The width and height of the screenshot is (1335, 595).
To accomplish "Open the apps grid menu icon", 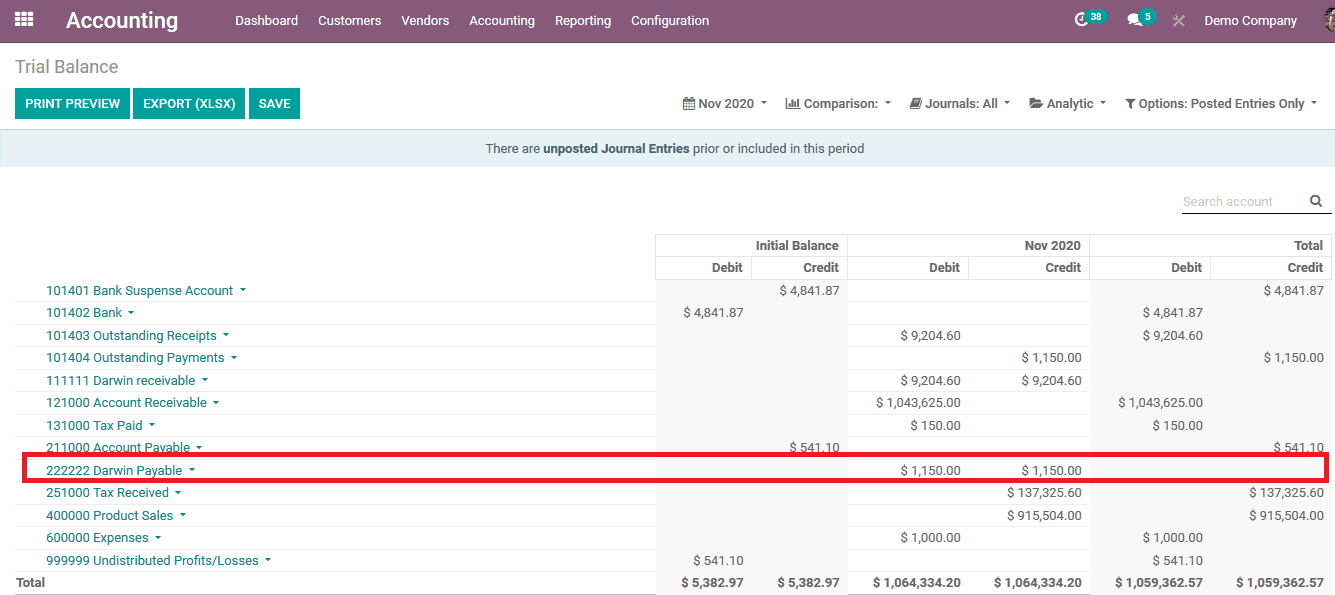I will tap(24, 19).
